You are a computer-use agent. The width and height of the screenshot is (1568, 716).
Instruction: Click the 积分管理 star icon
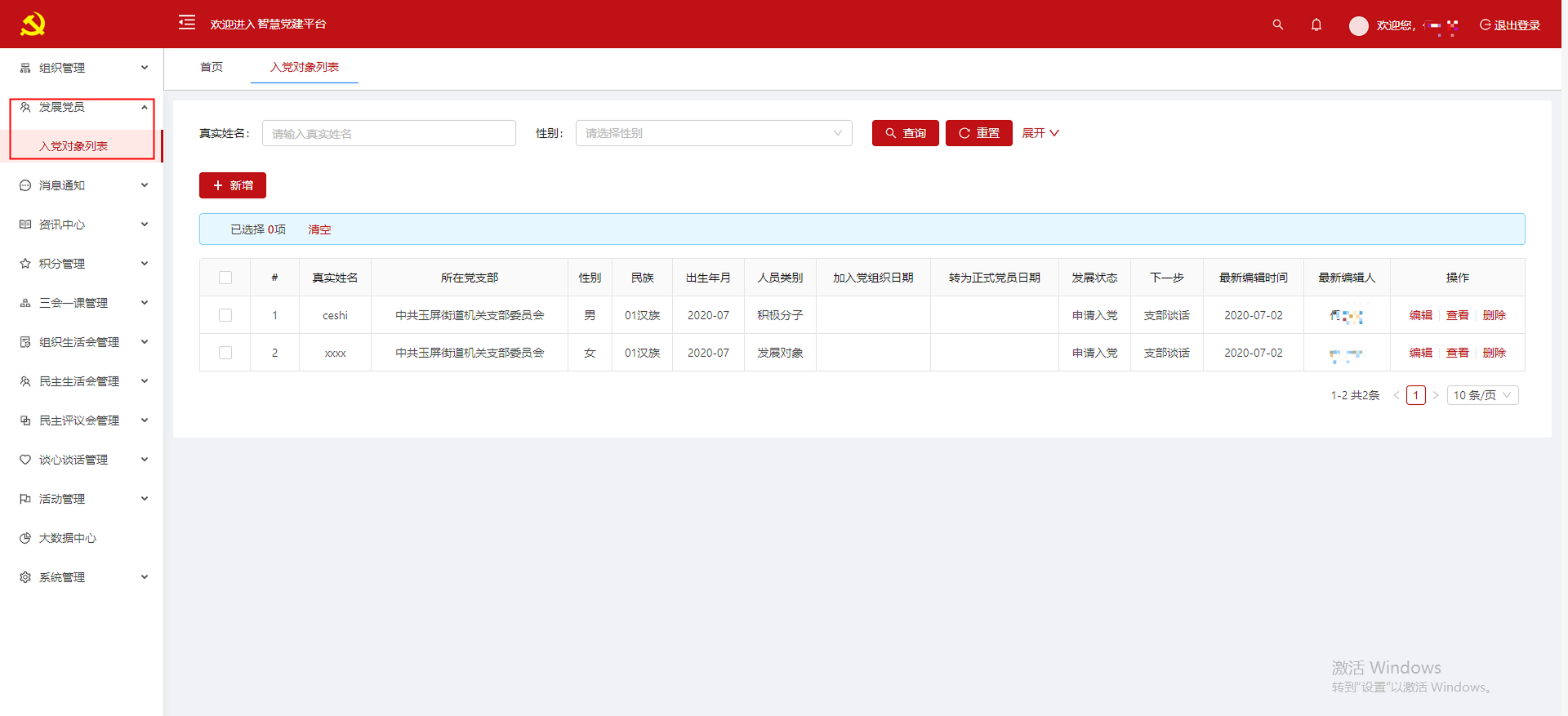pyautogui.click(x=25, y=264)
